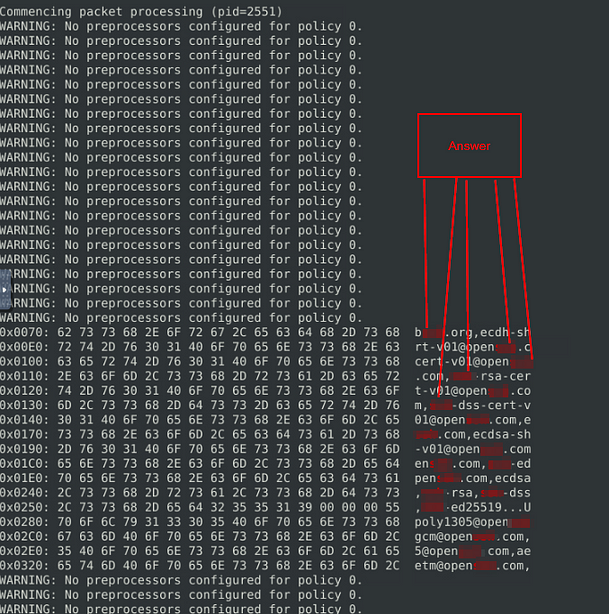The width and height of the screenshot is (609, 614).
Task: Select the Commencing packet processing line
Action: coord(141,12)
